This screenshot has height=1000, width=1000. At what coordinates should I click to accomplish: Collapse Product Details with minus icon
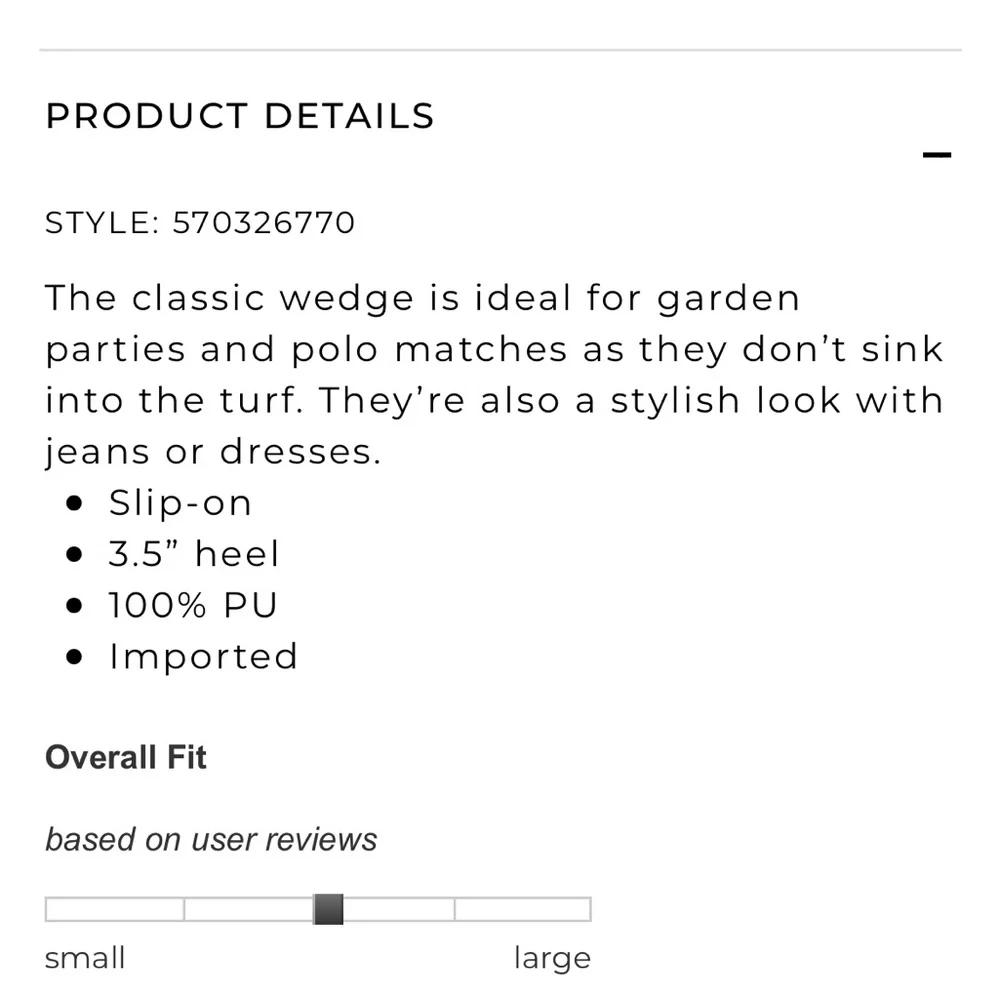coord(936,154)
